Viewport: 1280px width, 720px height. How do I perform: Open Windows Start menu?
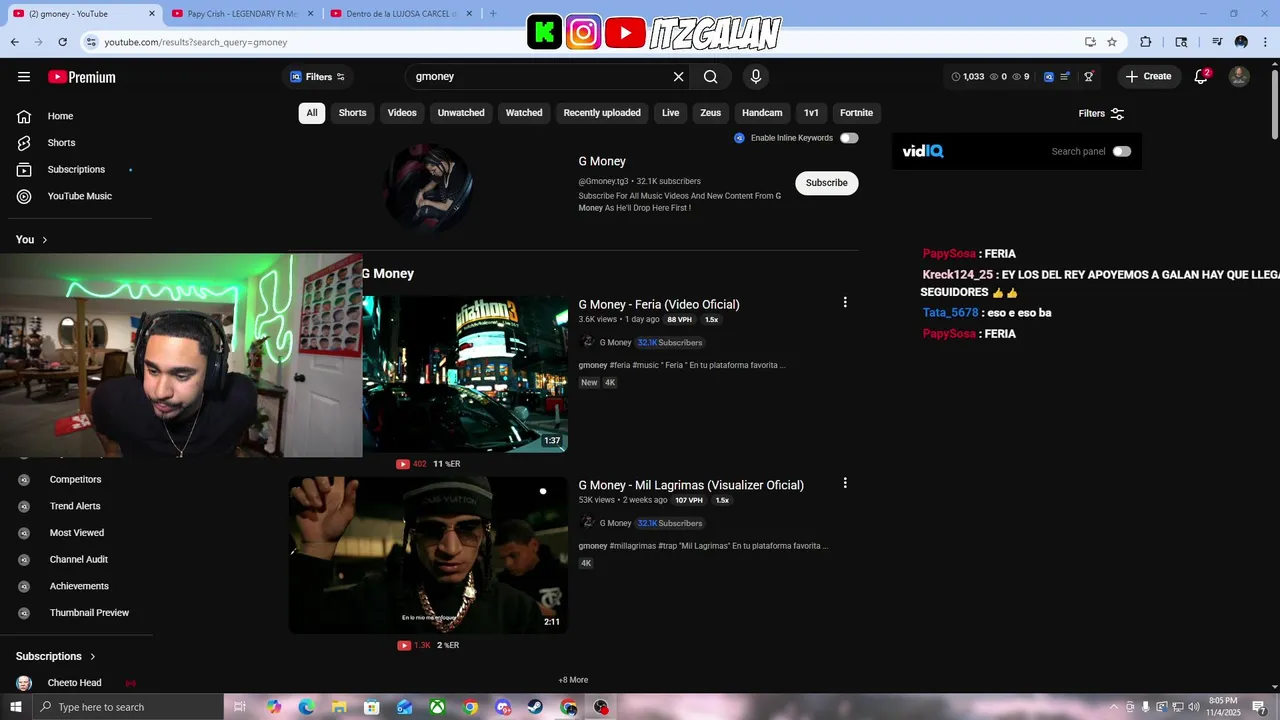pyautogui.click(x=14, y=707)
